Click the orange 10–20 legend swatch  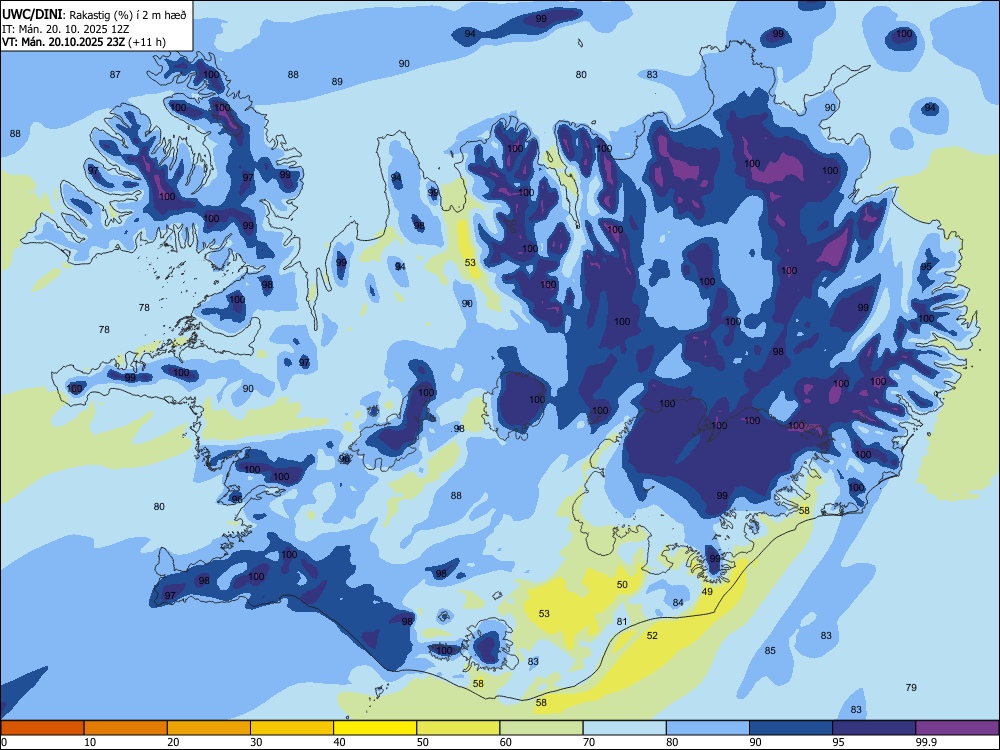(x=126, y=728)
